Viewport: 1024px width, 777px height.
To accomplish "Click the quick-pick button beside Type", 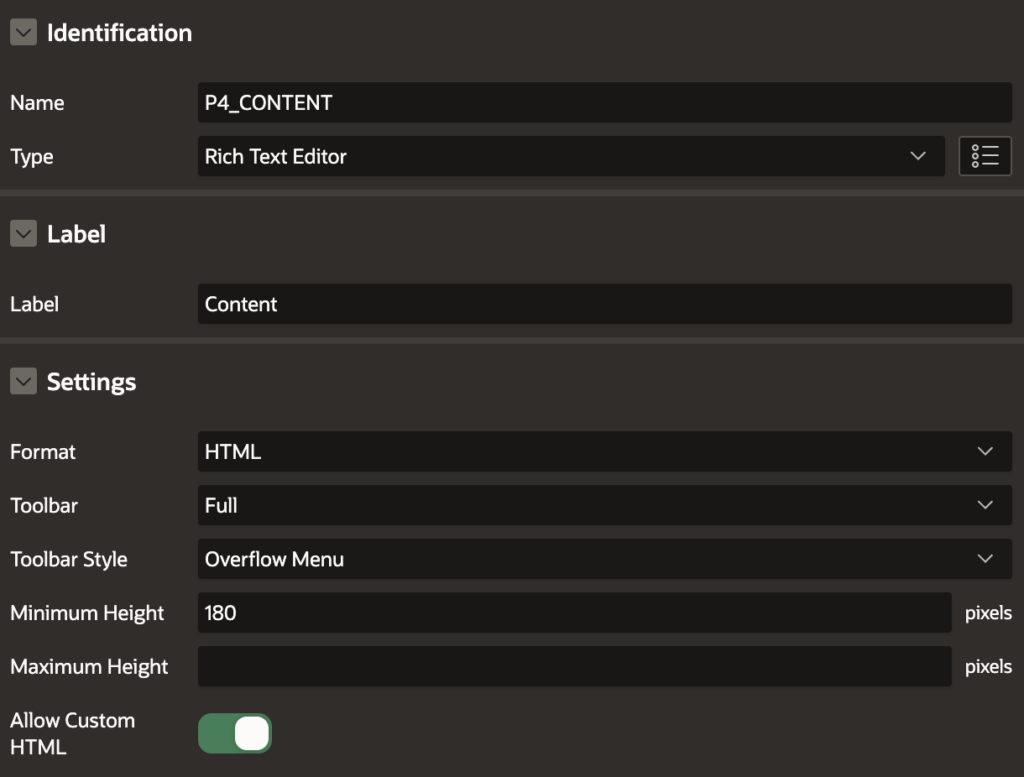I will pos(985,156).
